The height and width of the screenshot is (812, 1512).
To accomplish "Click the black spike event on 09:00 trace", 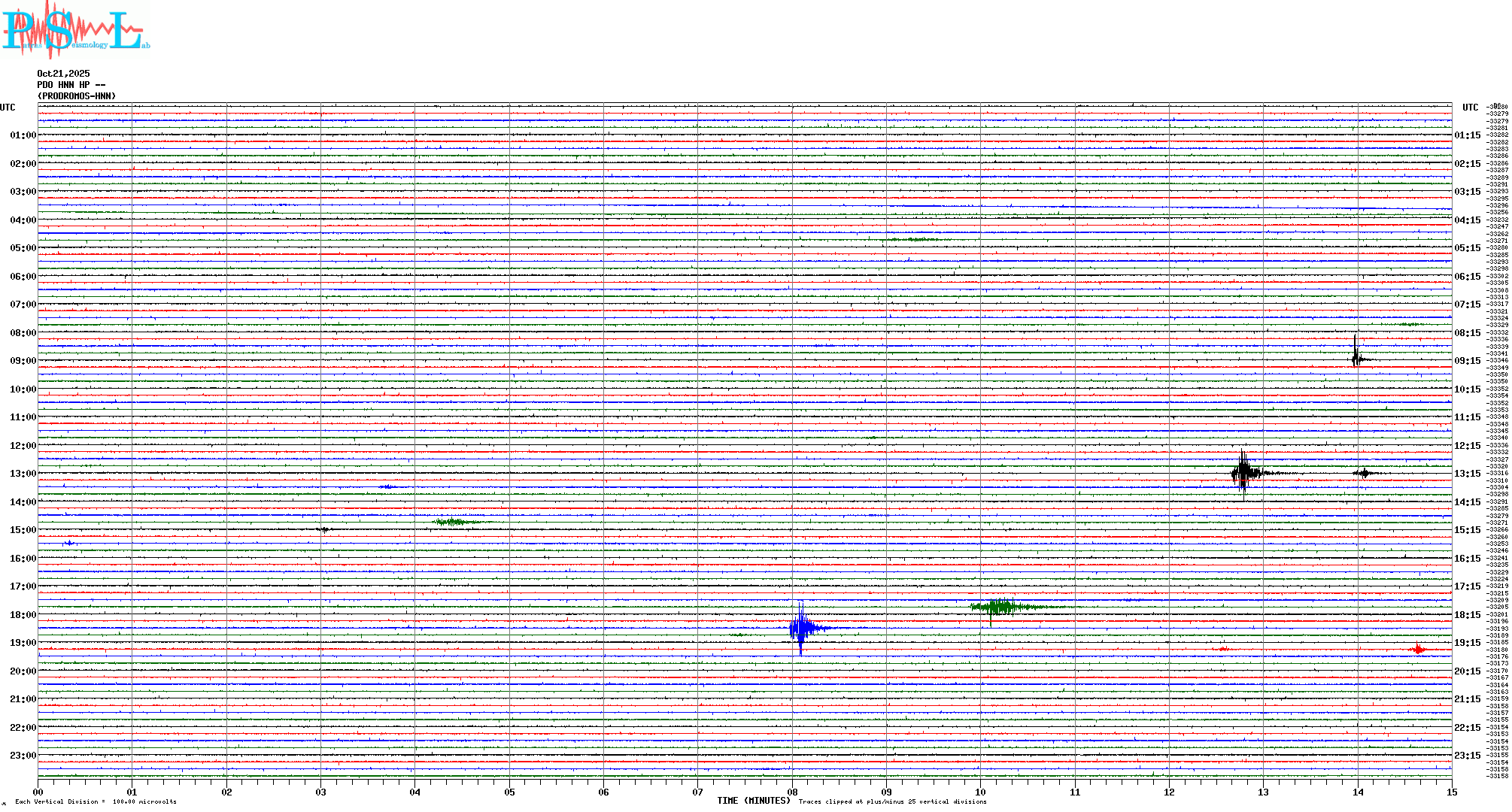I will 1356,356.
